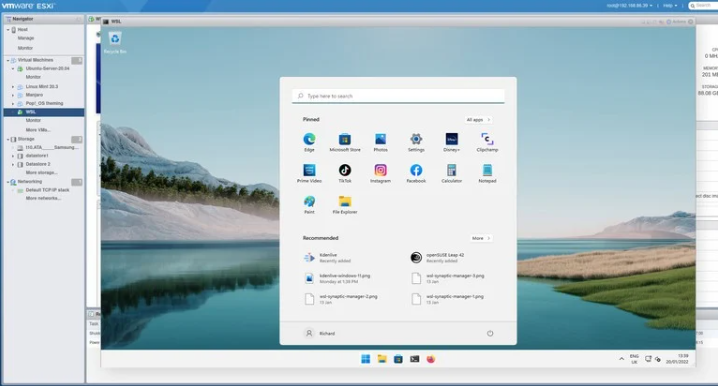Expand the Linux Mint 20.3 VM tree node
Image resolution: width=718 pixels, height=386 pixels.
pyautogui.click(x=13, y=87)
